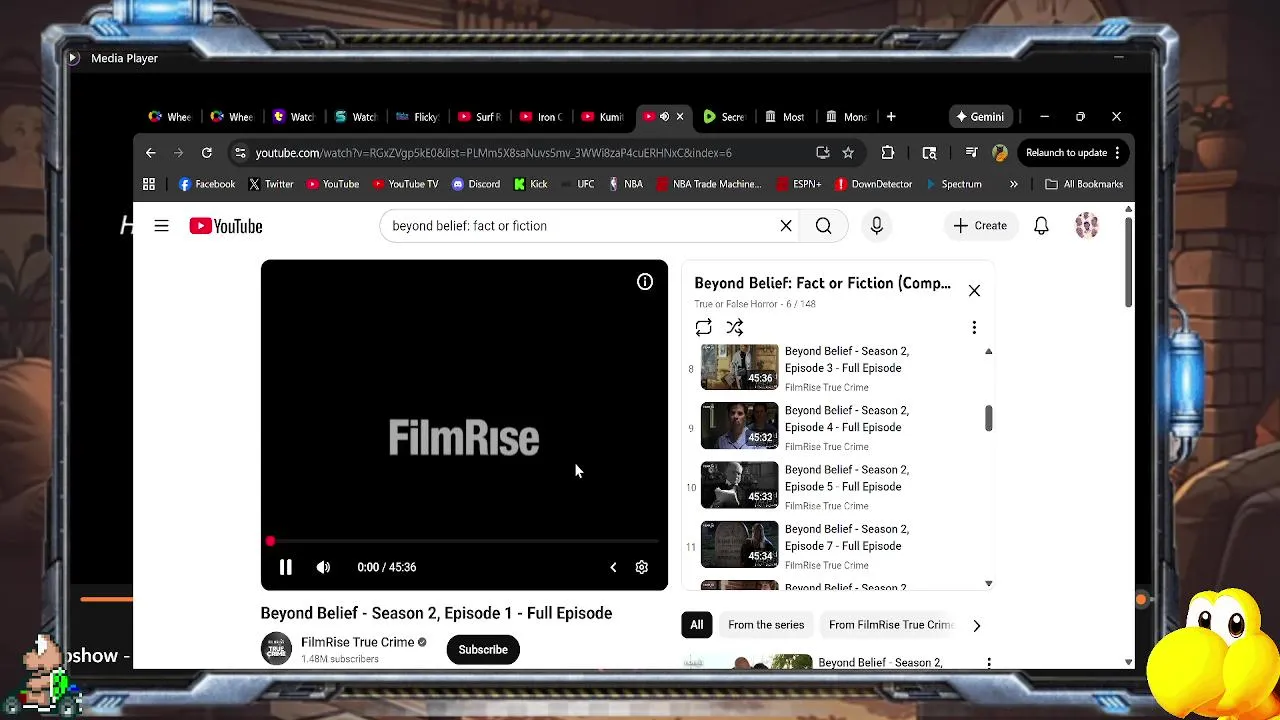Close the playlist panel
Screen dimensions: 1280x720
pyautogui.click(x=974, y=291)
